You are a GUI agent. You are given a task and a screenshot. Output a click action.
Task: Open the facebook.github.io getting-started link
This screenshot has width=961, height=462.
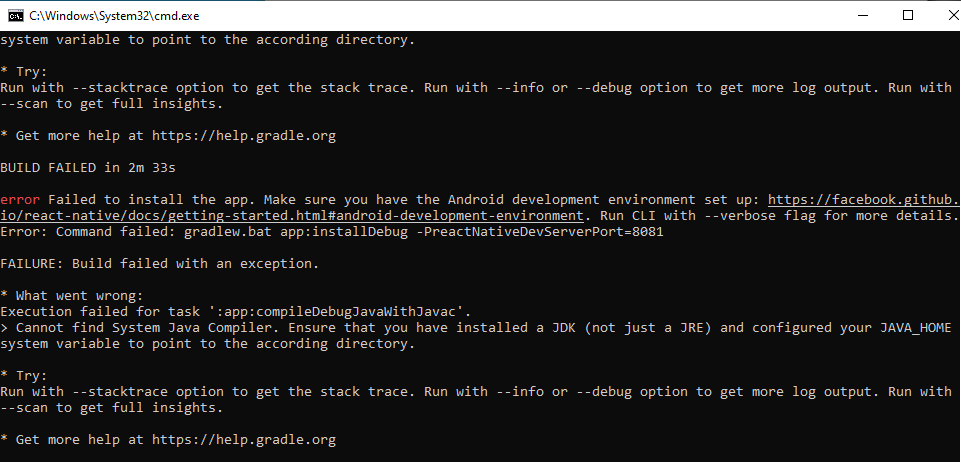(x=478, y=208)
